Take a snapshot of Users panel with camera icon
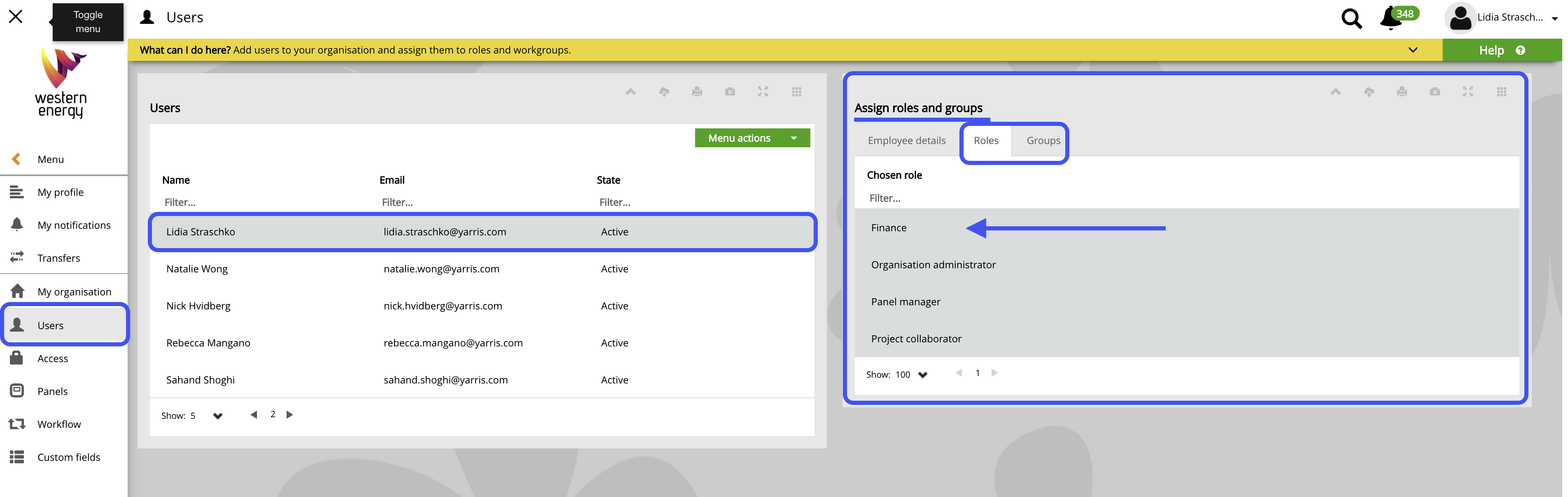This screenshot has width=1568, height=497. coord(730,92)
